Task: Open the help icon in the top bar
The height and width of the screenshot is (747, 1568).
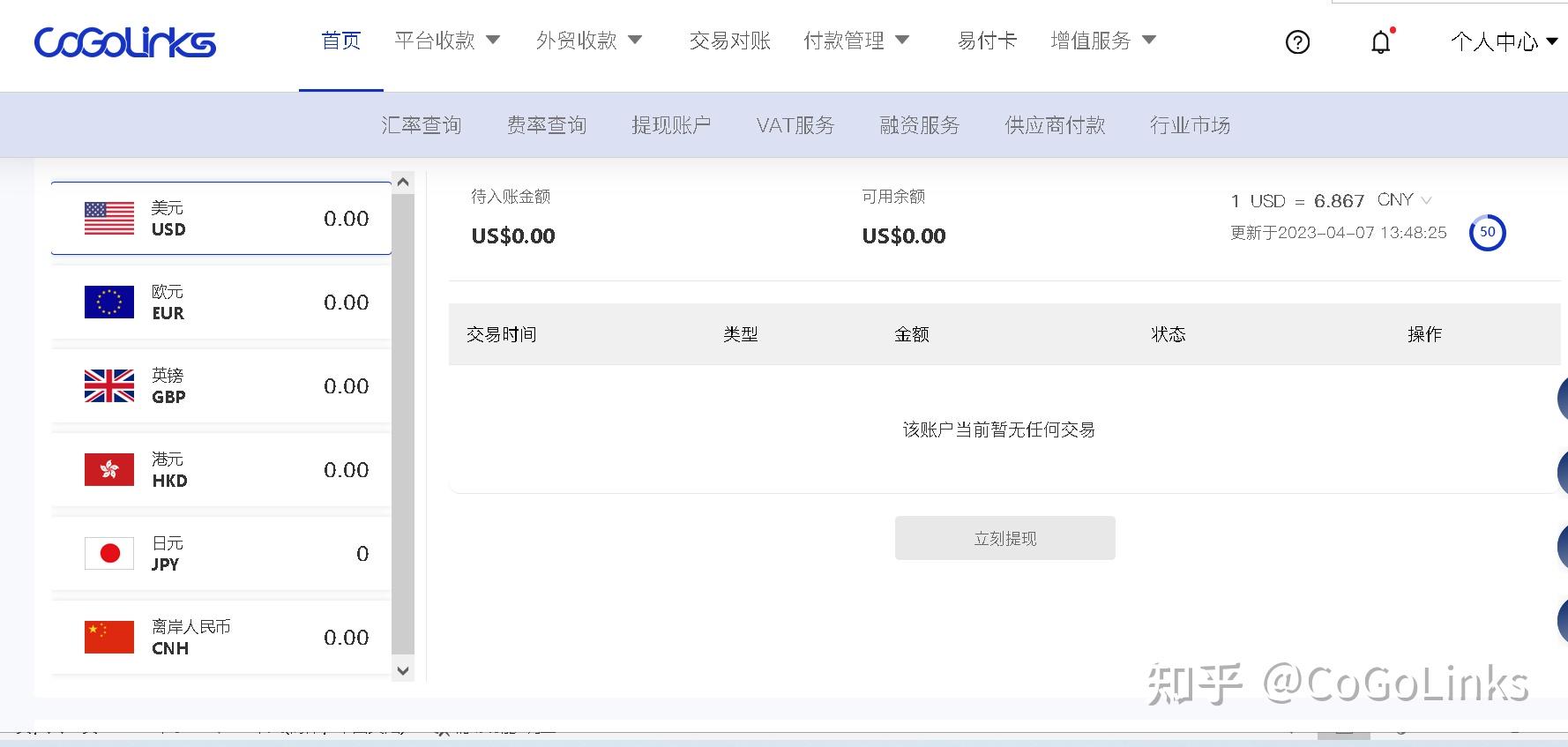Action: pos(1296,41)
